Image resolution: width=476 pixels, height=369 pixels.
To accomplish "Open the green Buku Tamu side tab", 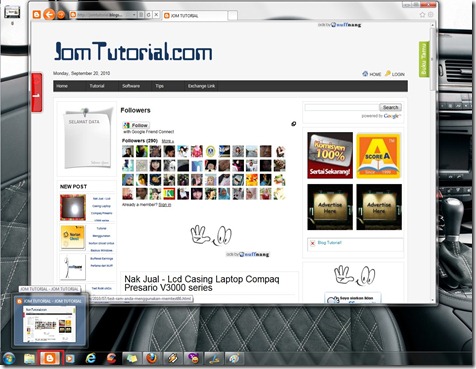I will coord(424,59).
